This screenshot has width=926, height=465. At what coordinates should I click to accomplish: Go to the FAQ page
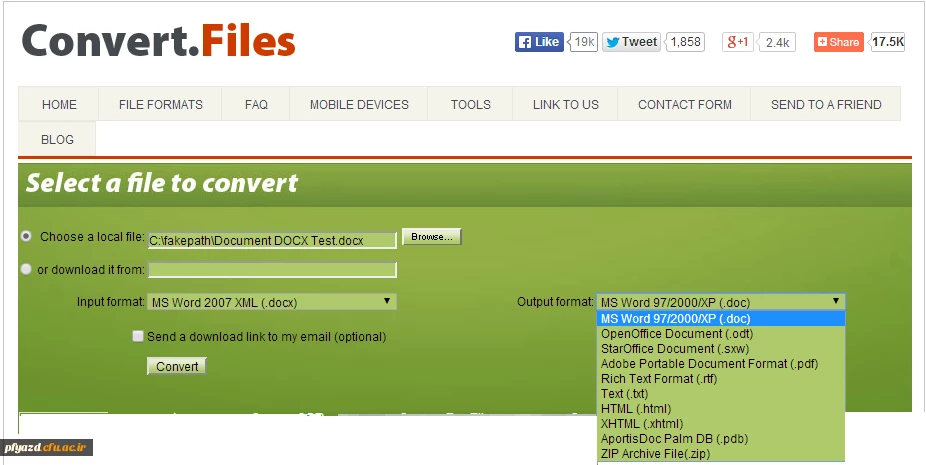pos(256,104)
